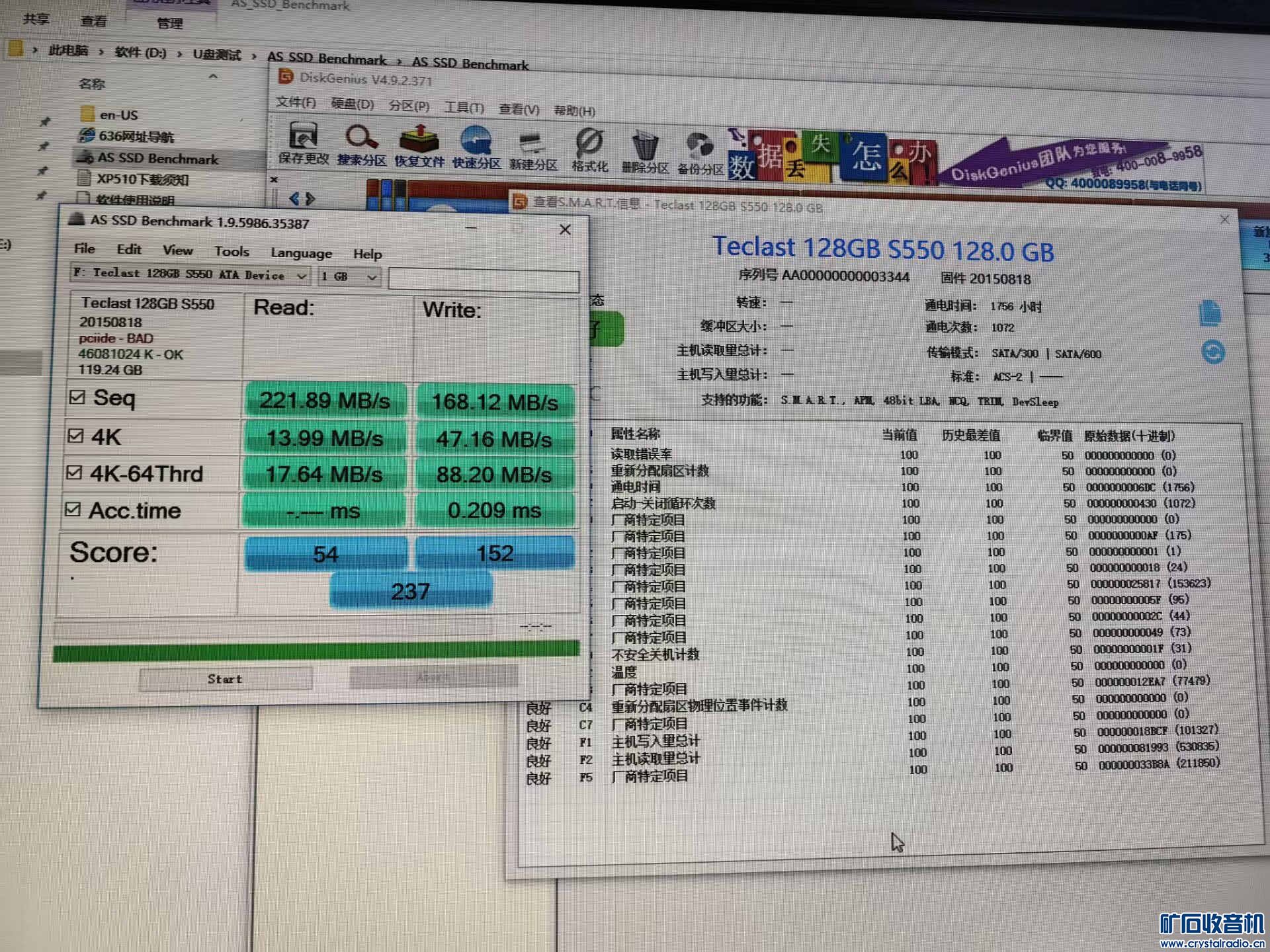This screenshot has height=952, width=1270.
Task: Switch to the 管理 tab in Explorer ribbon
Action: point(170,23)
